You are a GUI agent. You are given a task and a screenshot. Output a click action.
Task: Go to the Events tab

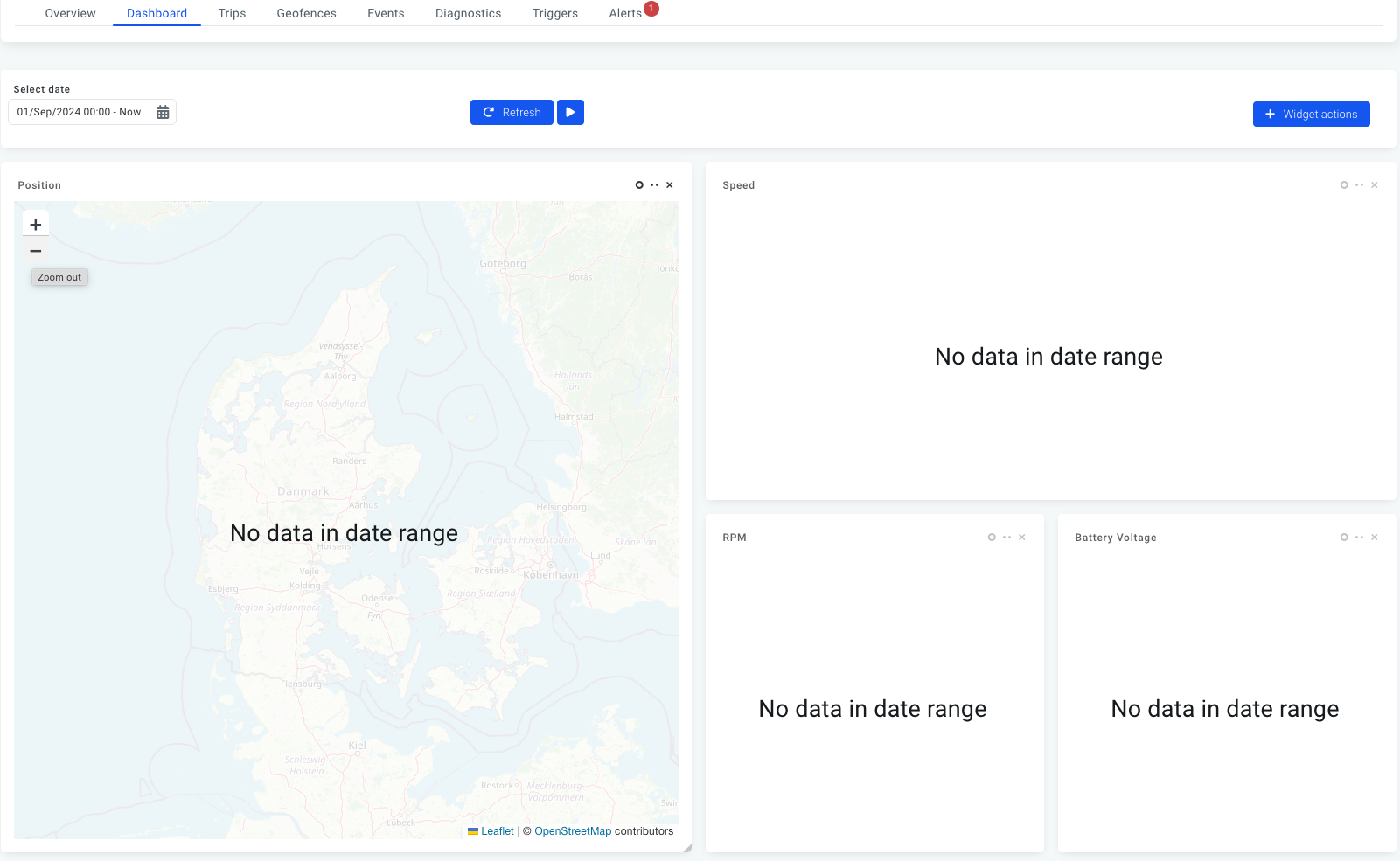point(386,13)
